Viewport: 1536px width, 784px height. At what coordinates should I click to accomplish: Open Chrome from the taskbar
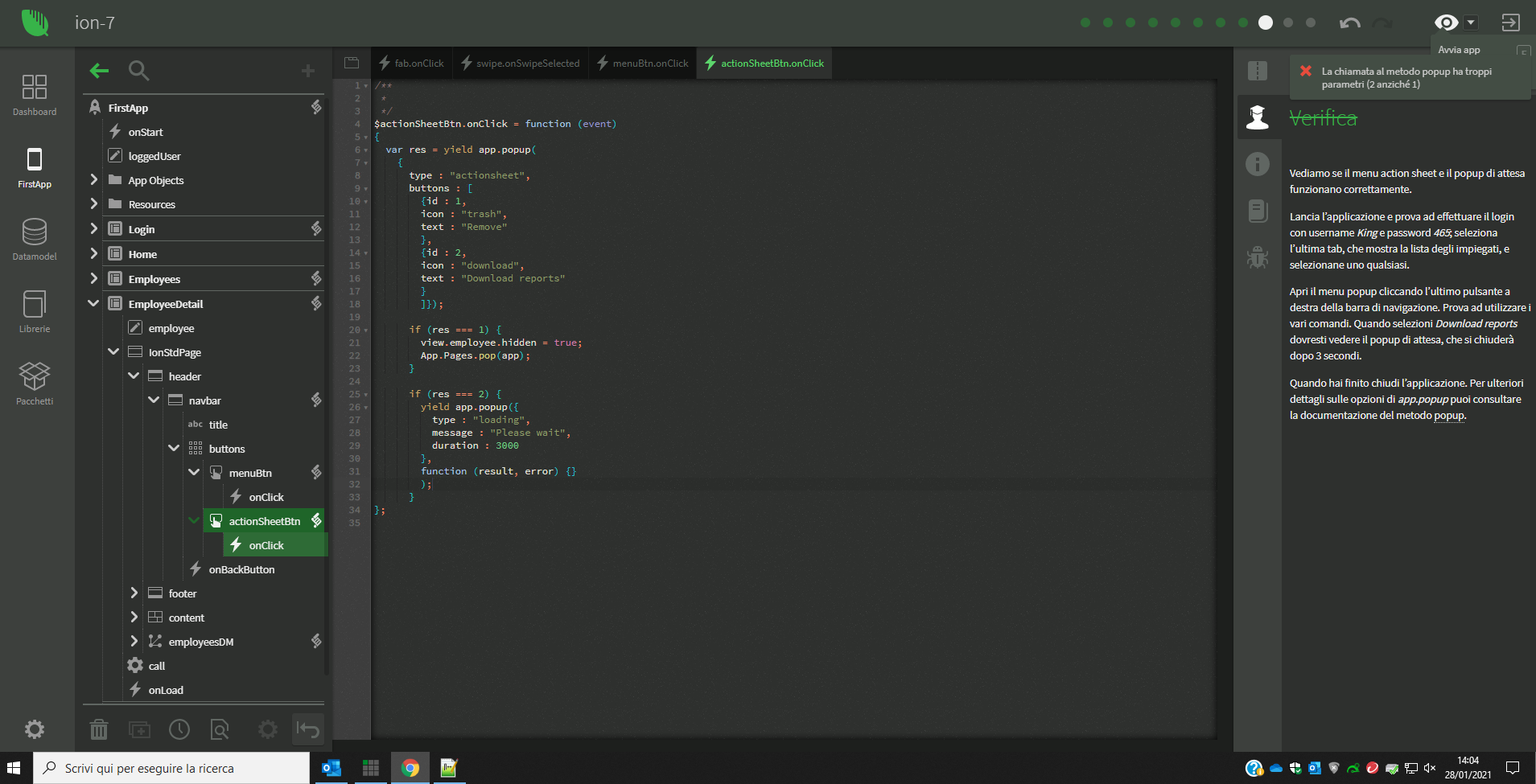[x=410, y=768]
